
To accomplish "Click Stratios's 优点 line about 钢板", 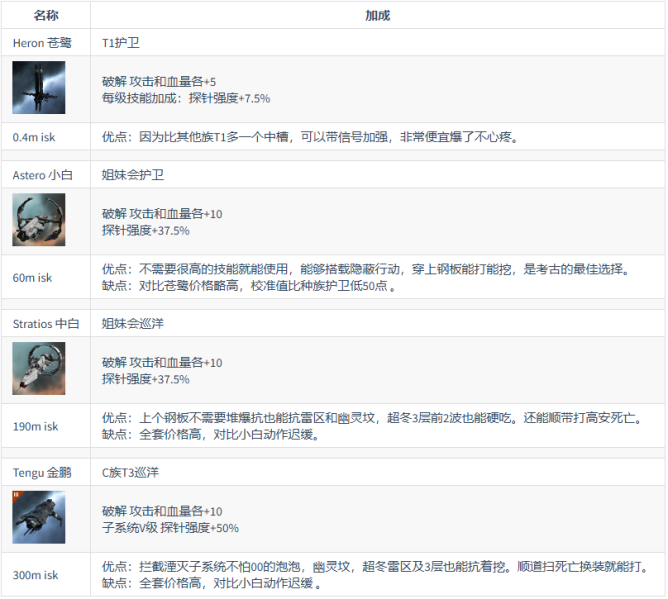I will [372, 418].
